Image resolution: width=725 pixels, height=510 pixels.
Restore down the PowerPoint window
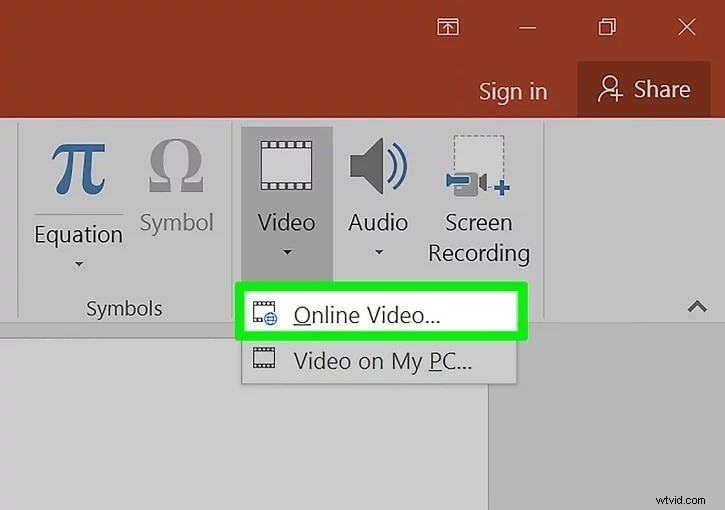607,27
